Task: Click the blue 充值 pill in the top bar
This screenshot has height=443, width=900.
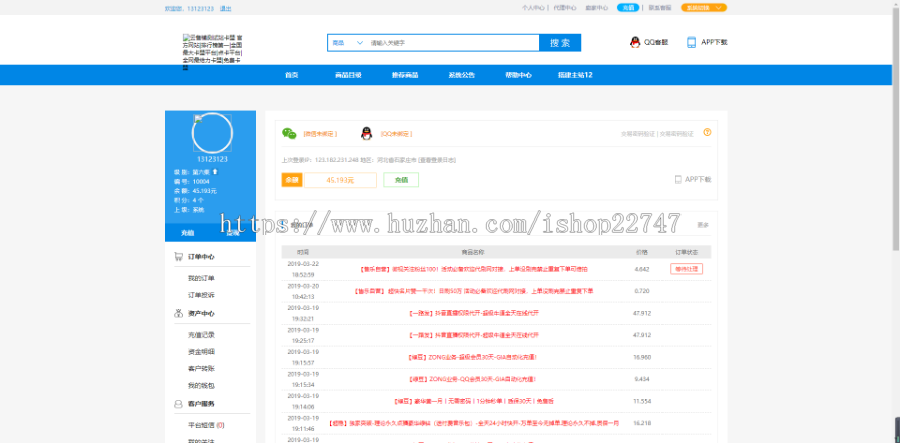Action: point(628,7)
